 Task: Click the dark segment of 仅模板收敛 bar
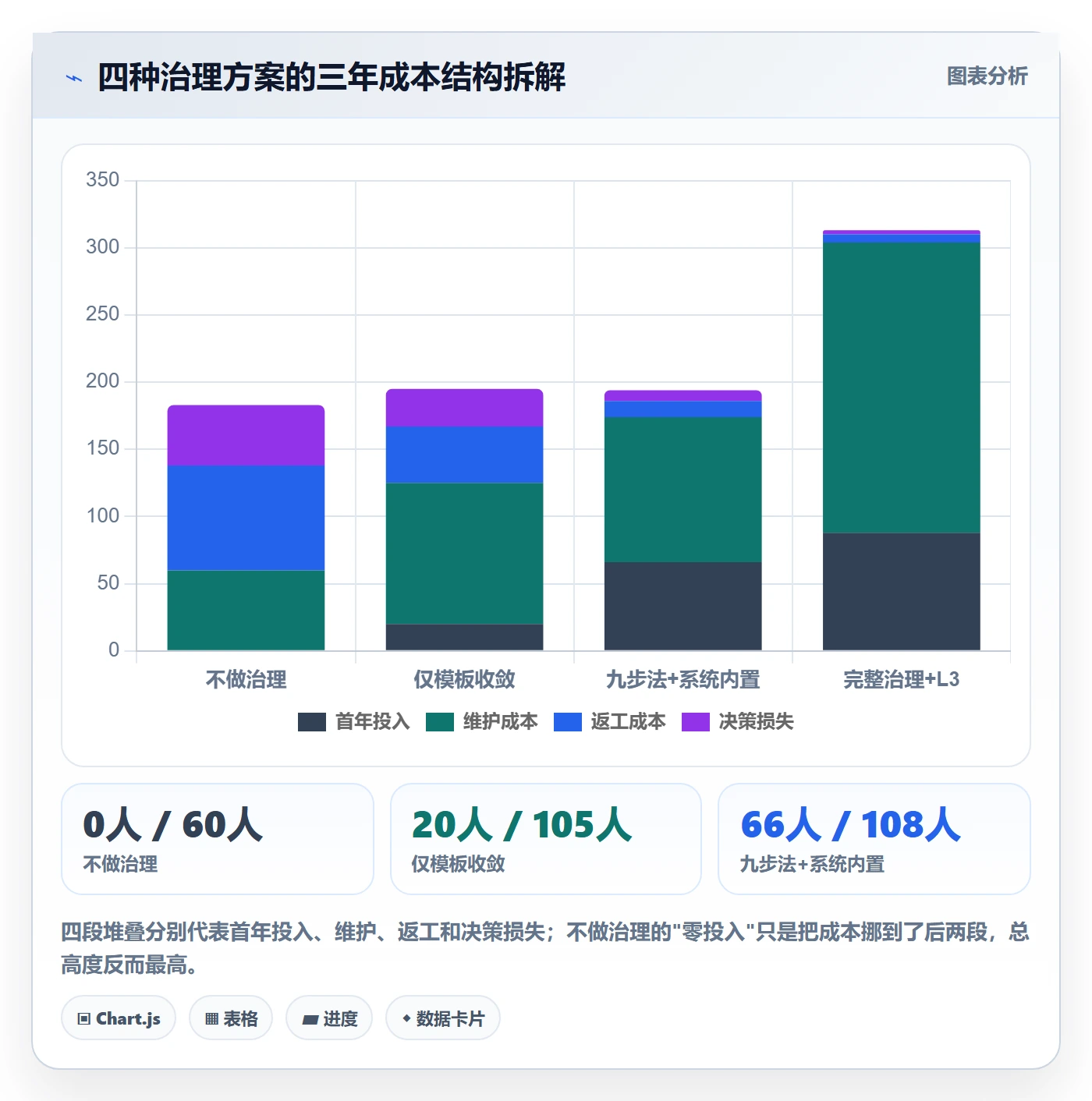(464, 637)
